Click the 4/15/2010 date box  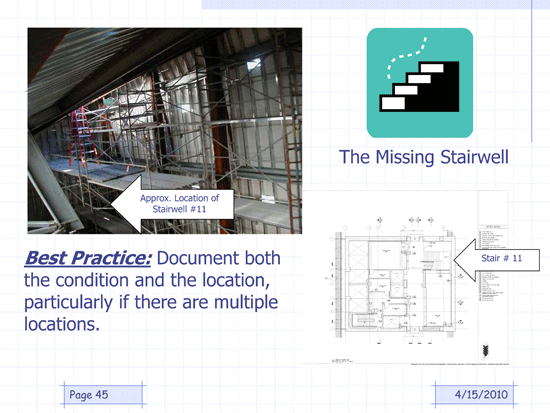pyautogui.click(x=474, y=394)
